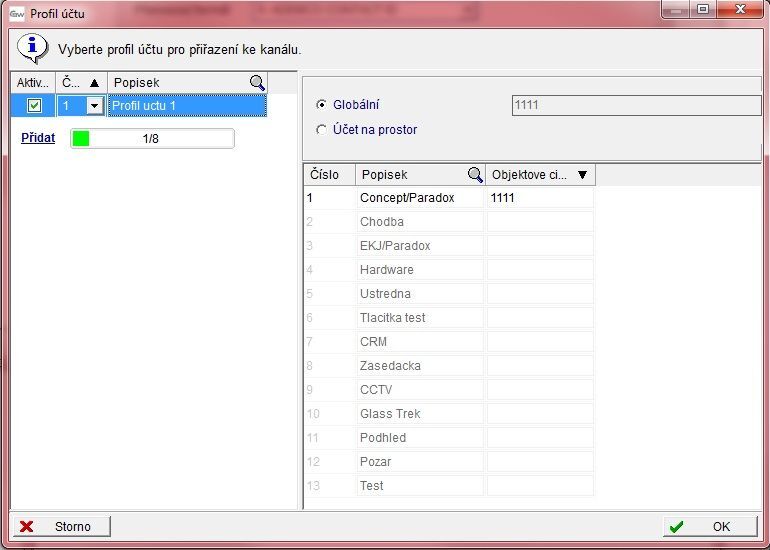Click the 1/8 profile usage progress bar
Viewport: 770px width, 550px height.
pyautogui.click(x=152, y=139)
